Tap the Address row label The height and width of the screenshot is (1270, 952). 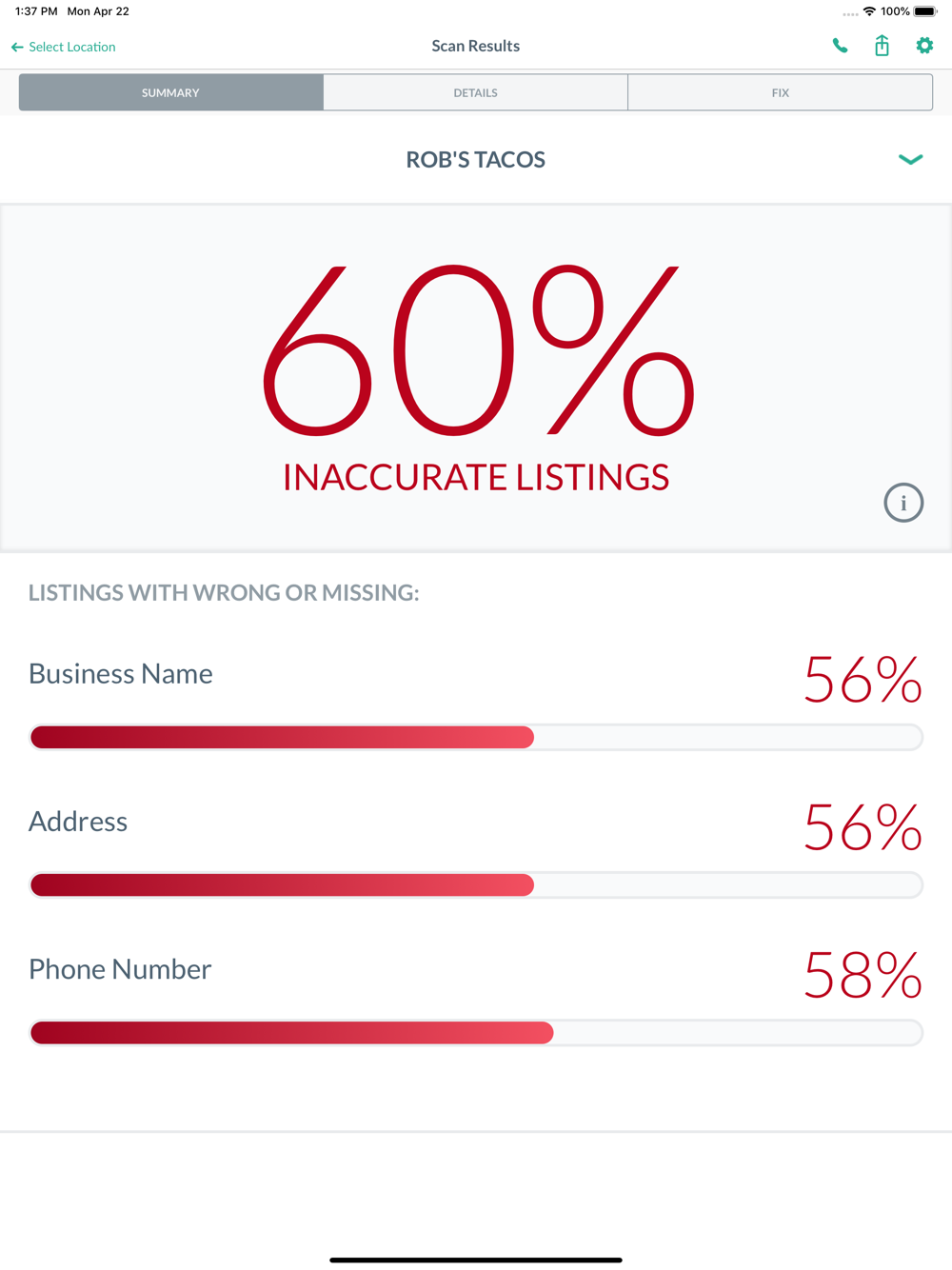(78, 821)
